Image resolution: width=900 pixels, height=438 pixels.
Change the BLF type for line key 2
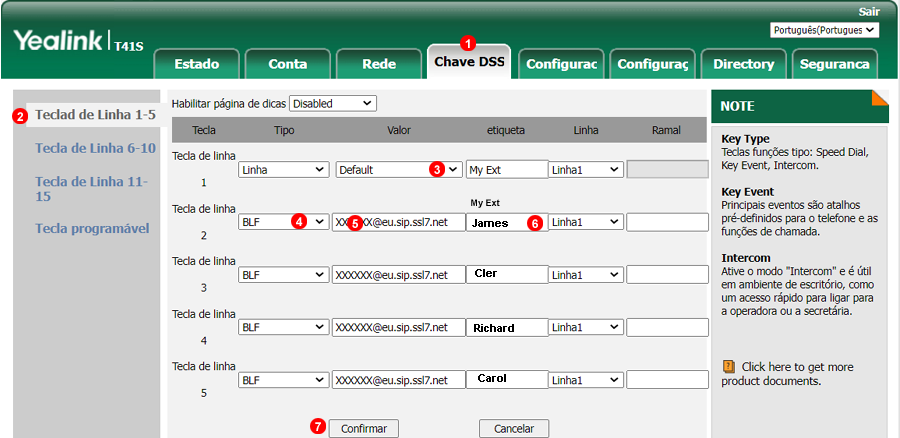[283, 222]
